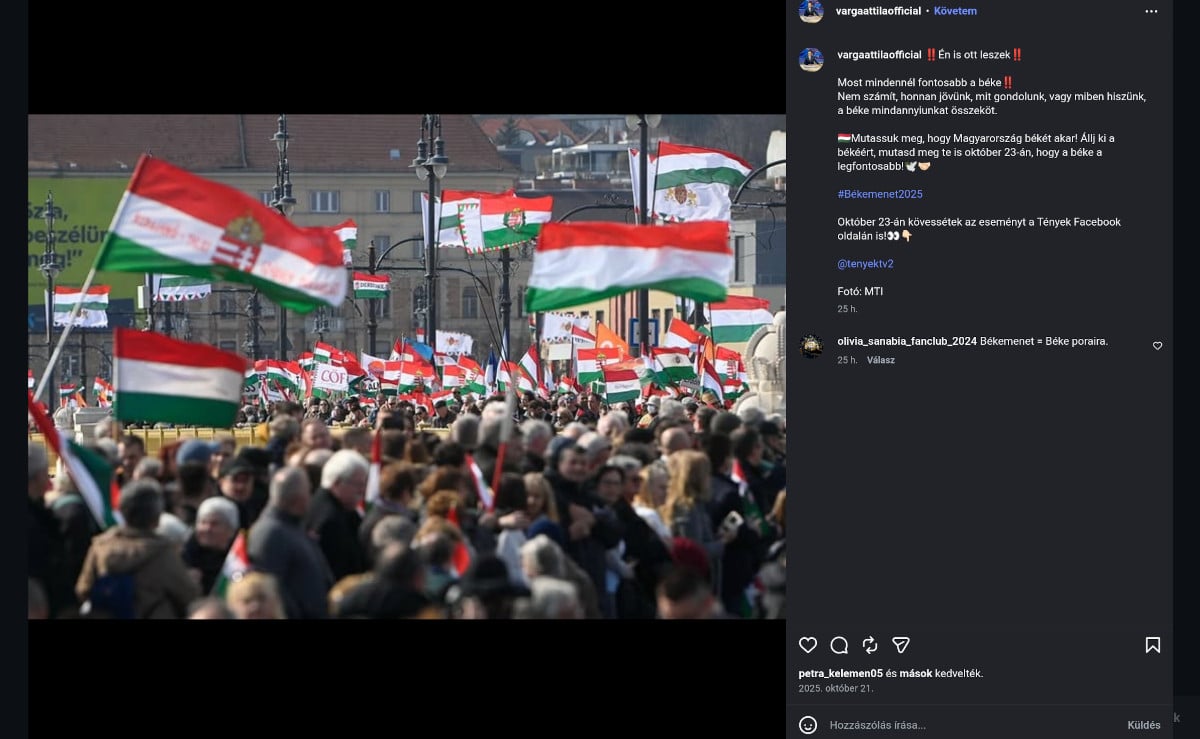Open emoji picker in comment box
1200x739 pixels.
click(x=808, y=725)
